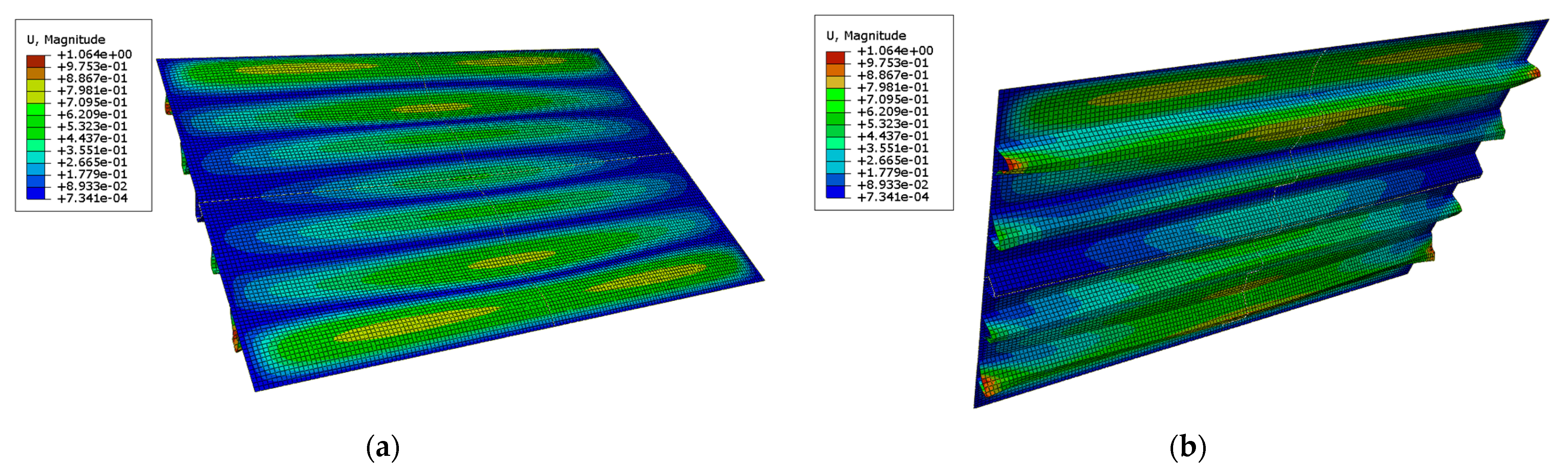Viewport: 1568px width, 474px height.
Task: Click the (a) subfigure caption label
Action: tap(383, 448)
